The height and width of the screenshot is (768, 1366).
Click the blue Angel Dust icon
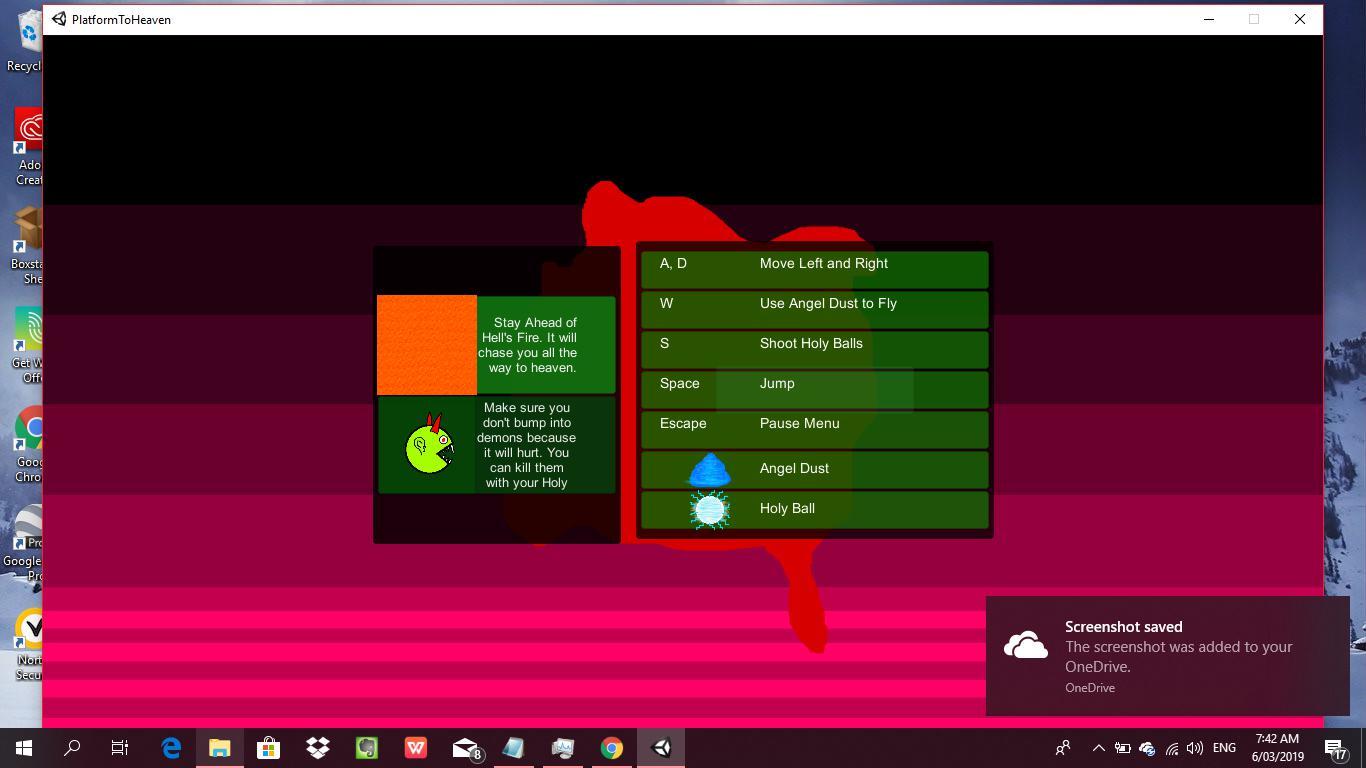point(709,469)
